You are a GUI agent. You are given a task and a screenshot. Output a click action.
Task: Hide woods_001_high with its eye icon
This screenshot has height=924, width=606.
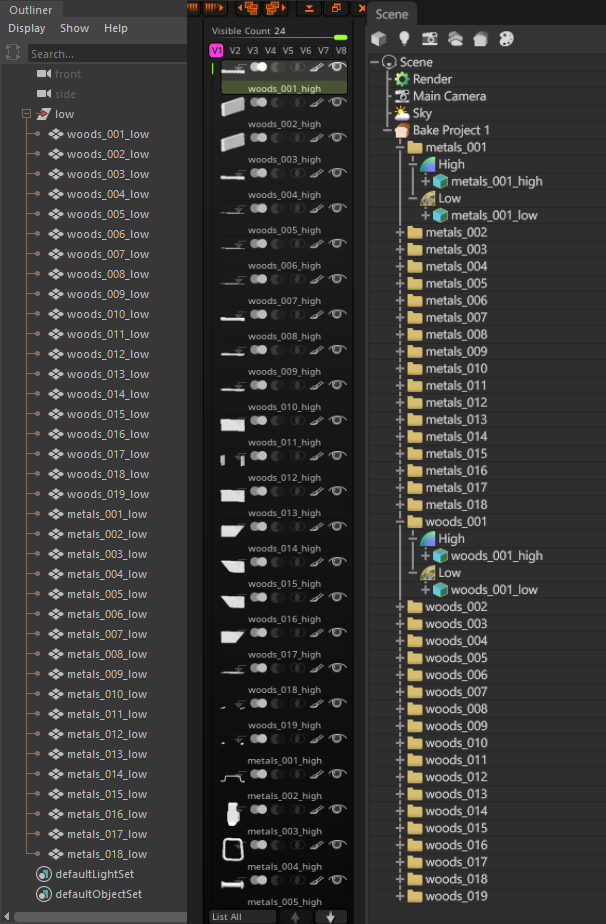coord(337,67)
